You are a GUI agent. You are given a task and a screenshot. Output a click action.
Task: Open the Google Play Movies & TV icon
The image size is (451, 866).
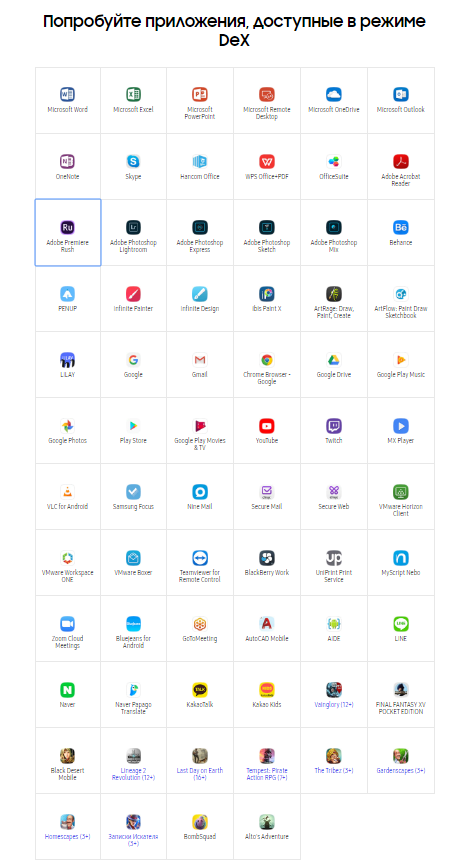pyautogui.click(x=200, y=426)
